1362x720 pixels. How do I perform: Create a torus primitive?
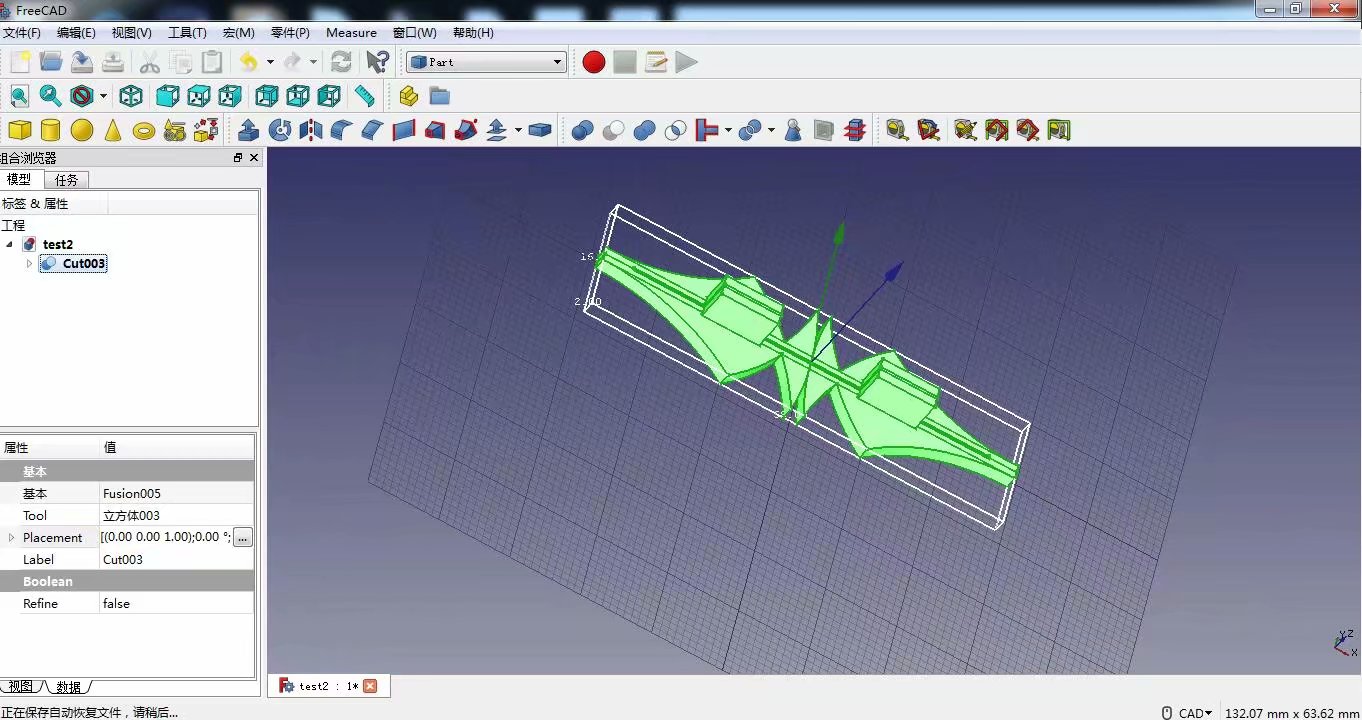click(x=144, y=130)
